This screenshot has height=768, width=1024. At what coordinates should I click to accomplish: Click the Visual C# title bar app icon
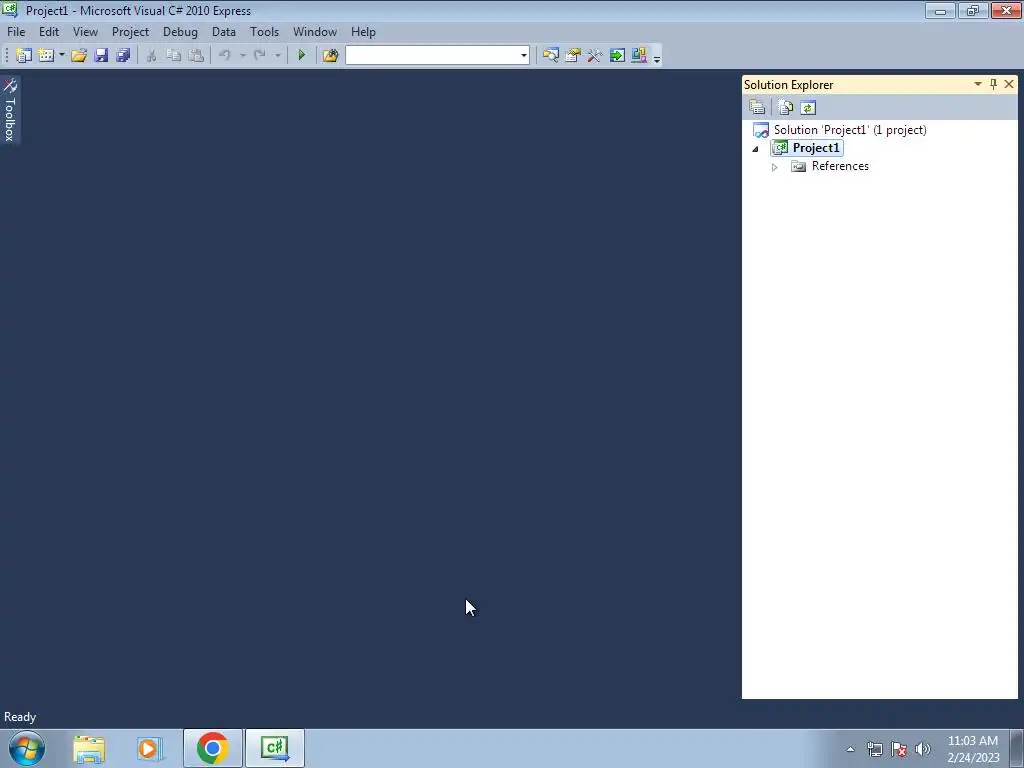10,10
